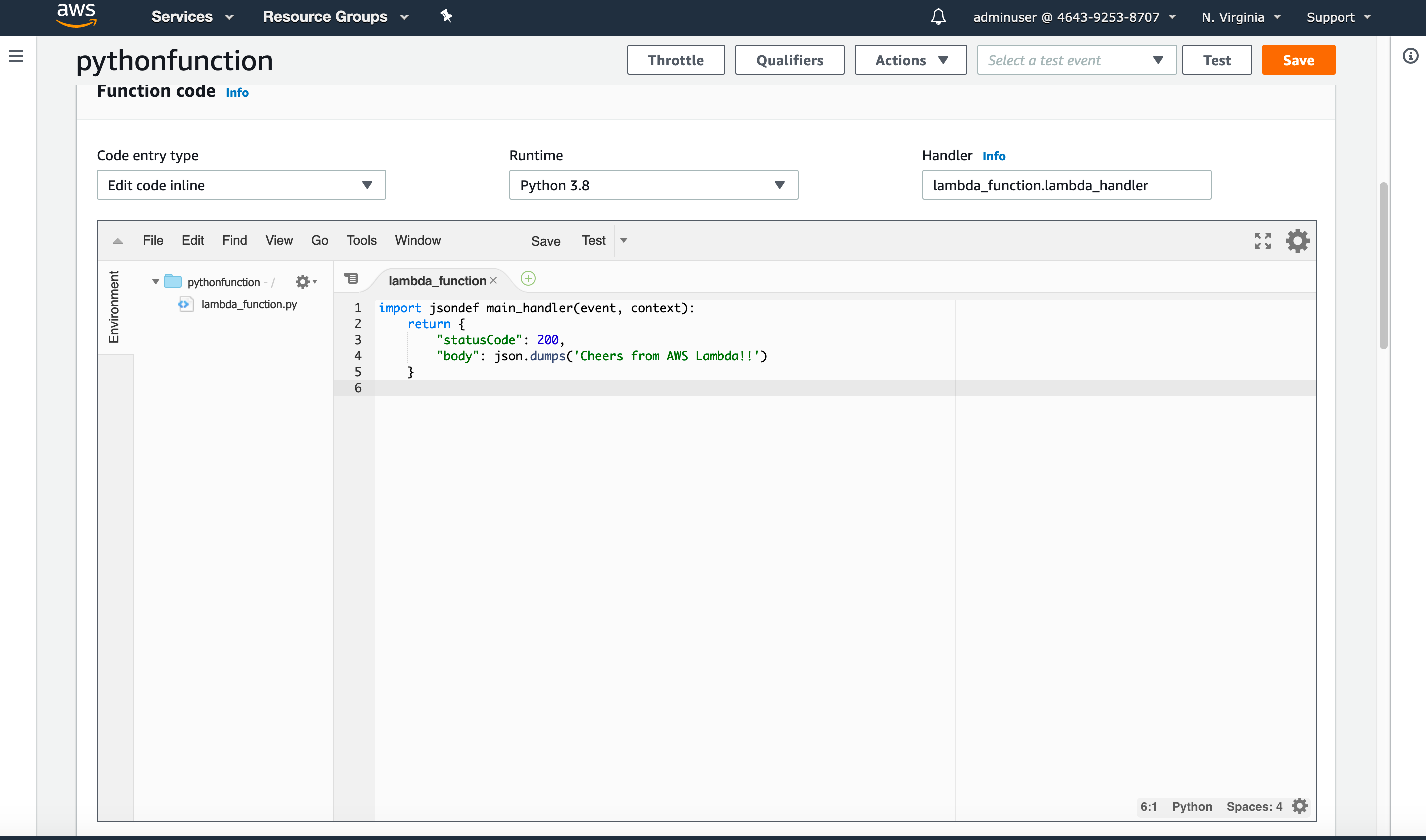Open the Actions dropdown menu
Screen dimensions: 1426x840
coord(910,60)
